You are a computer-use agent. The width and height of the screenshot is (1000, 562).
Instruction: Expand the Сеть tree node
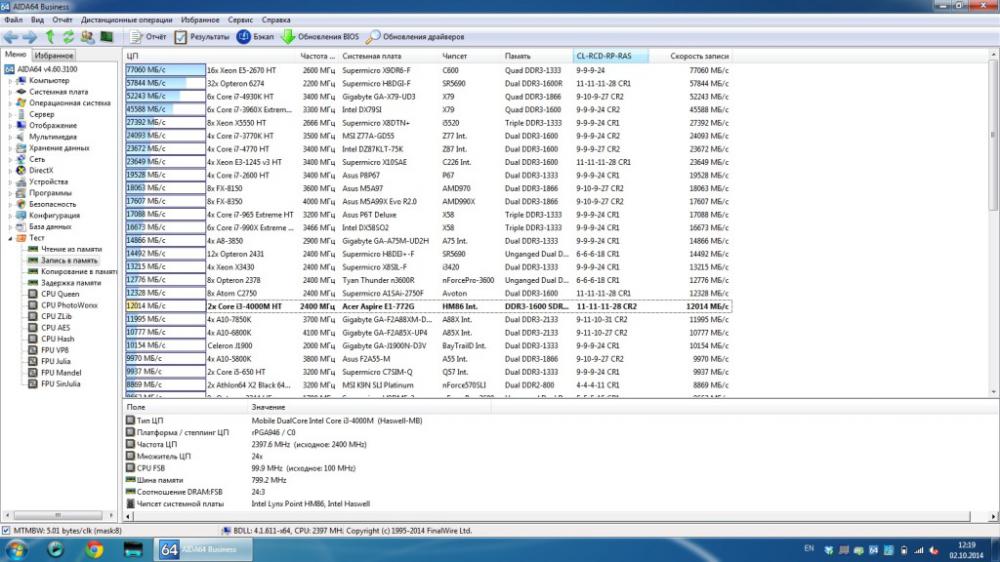[x=10, y=159]
